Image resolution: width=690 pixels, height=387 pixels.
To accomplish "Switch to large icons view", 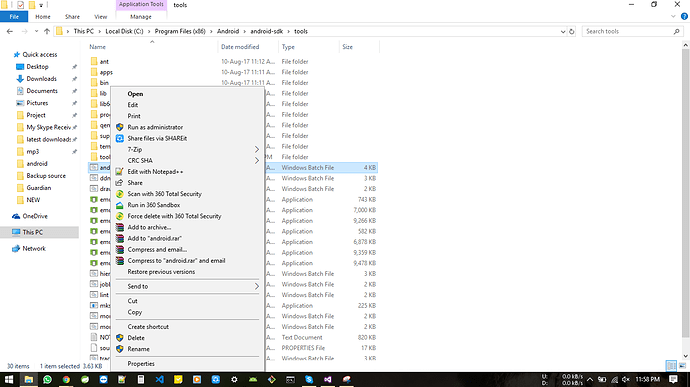I will (x=682, y=365).
